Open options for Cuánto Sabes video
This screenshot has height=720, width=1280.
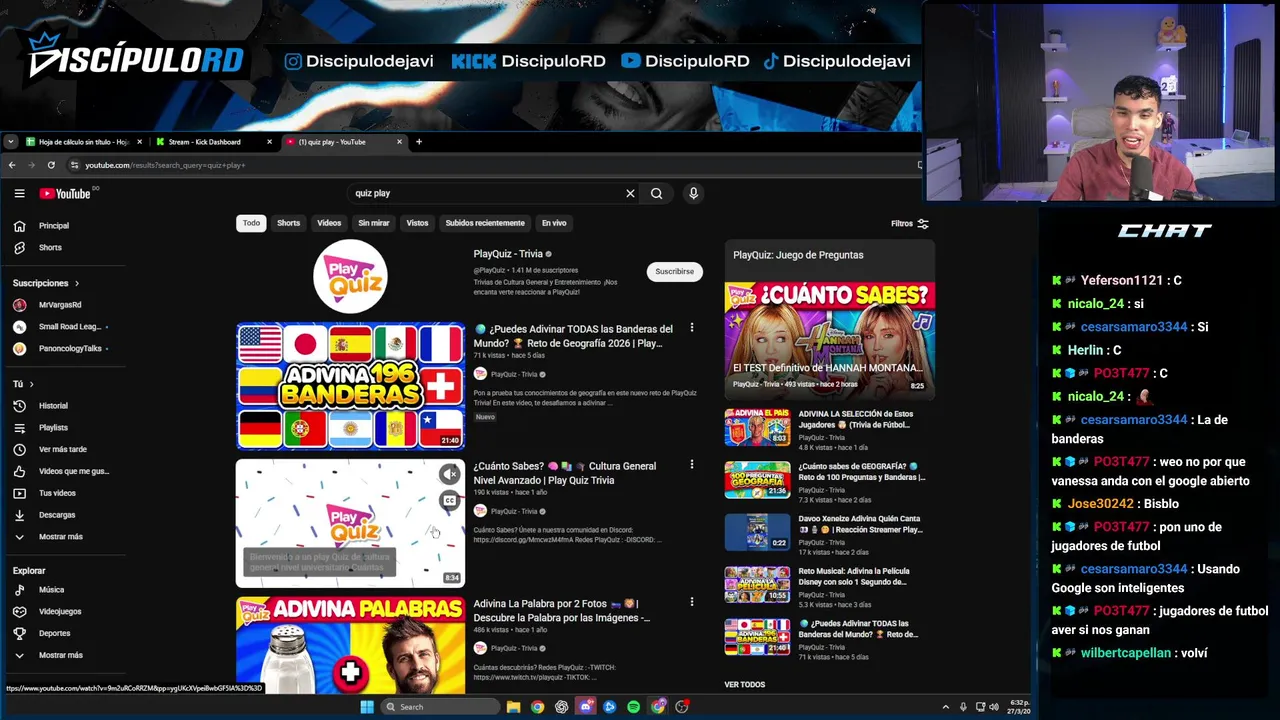point(691,465)
